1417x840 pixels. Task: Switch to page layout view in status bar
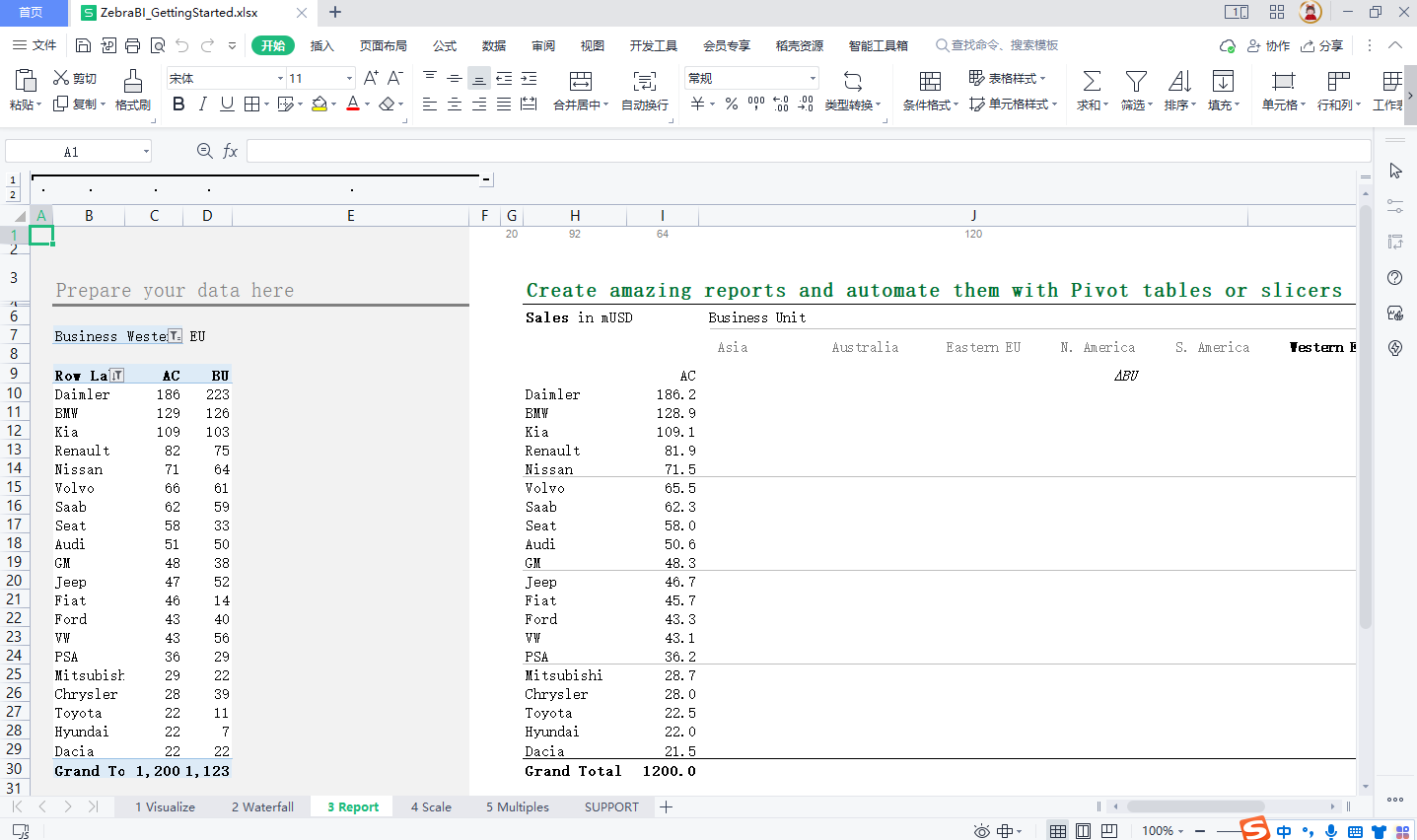(1083, 831)
